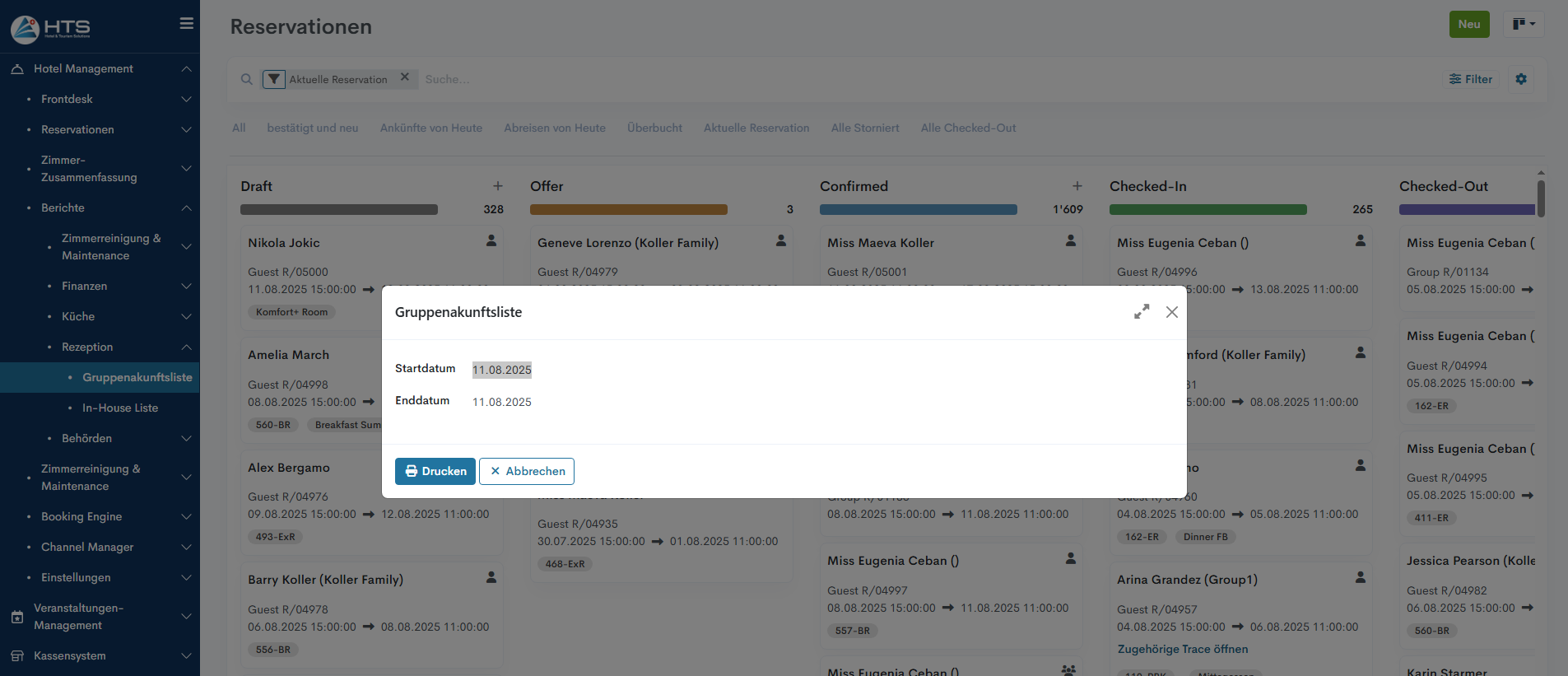
Task: Add new card in Draft column
Action: click(498, 186)
